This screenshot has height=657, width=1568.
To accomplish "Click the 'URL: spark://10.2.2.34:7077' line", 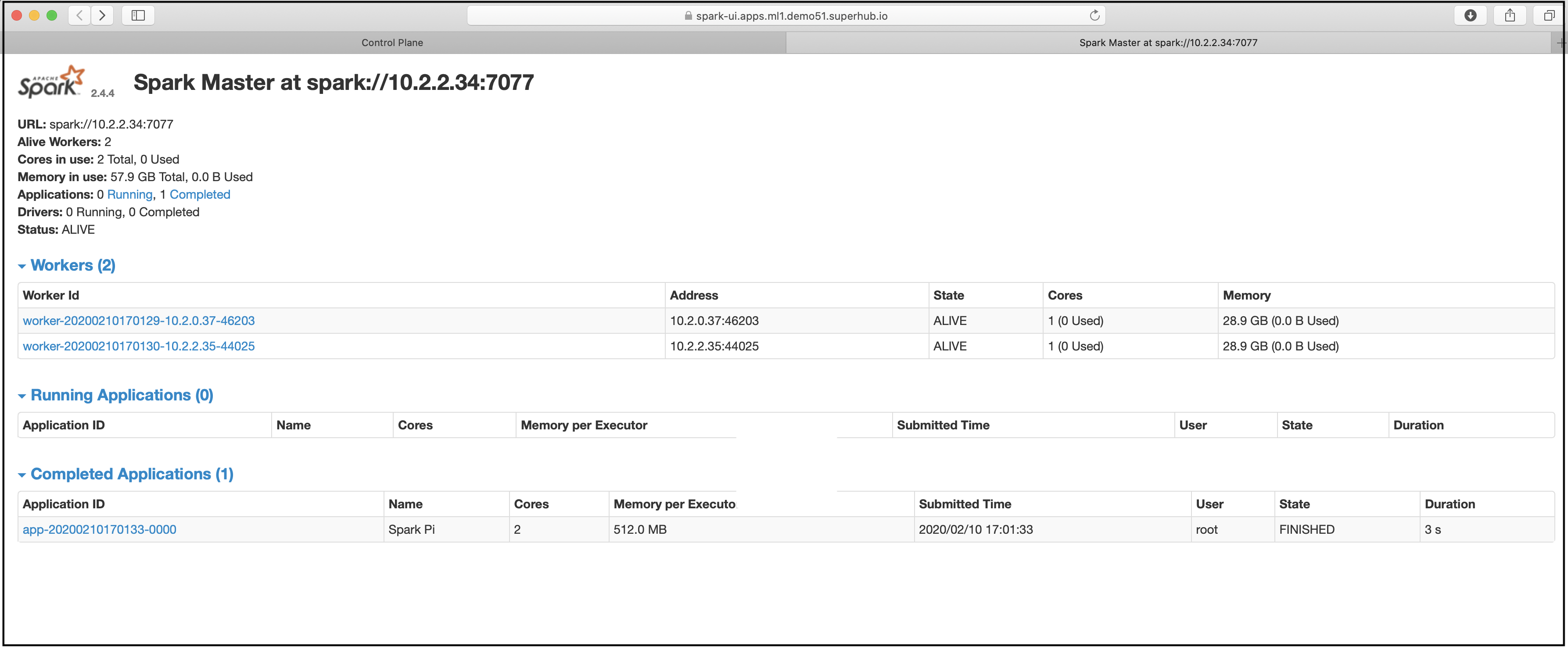I will [96, 124].
